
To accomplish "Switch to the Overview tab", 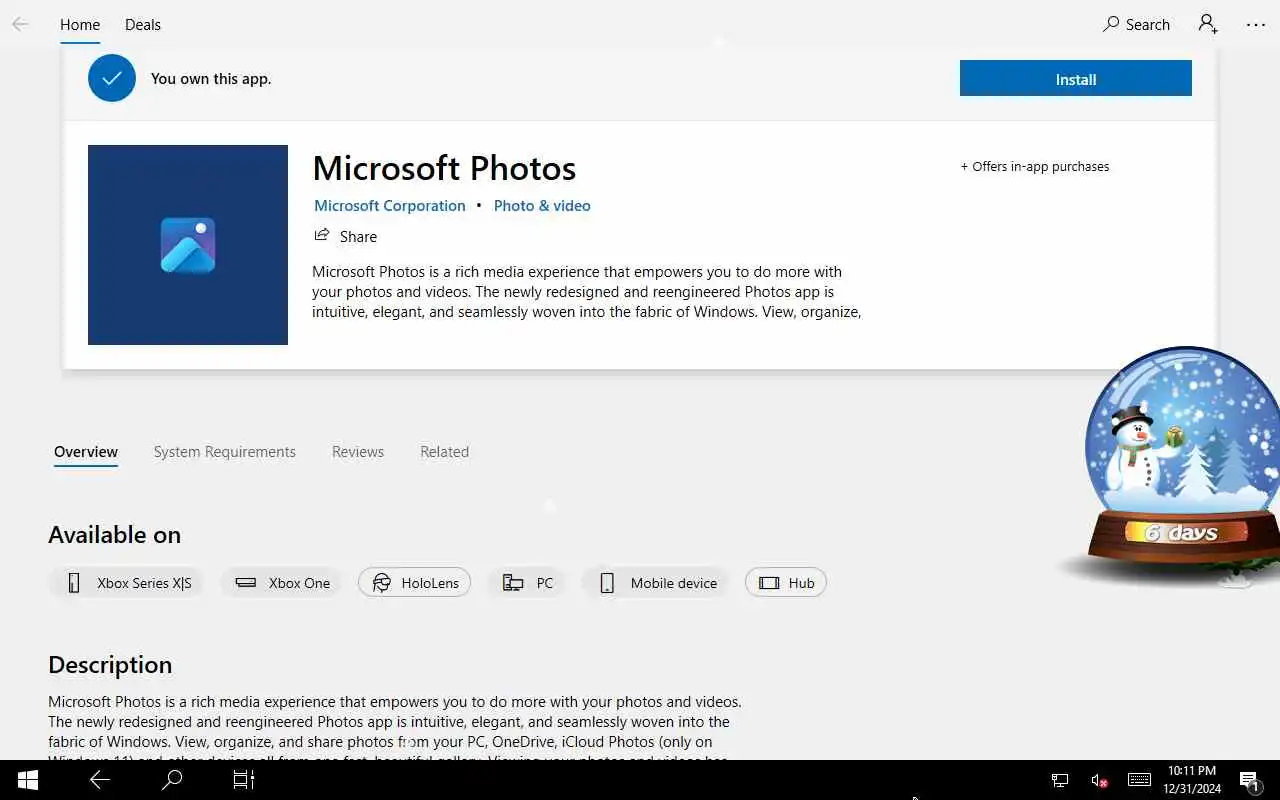I will click(x=86, y=452).
